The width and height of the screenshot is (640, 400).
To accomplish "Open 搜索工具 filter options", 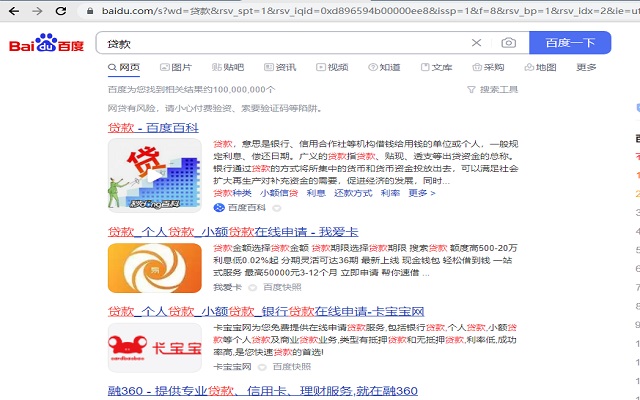I will [x=499, y=89].
